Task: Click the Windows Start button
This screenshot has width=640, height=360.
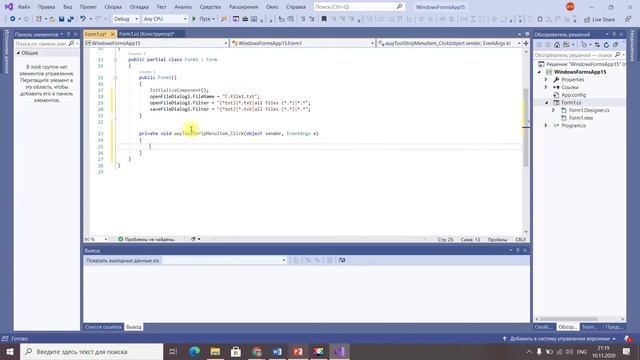Action: (x=10, y=351)
